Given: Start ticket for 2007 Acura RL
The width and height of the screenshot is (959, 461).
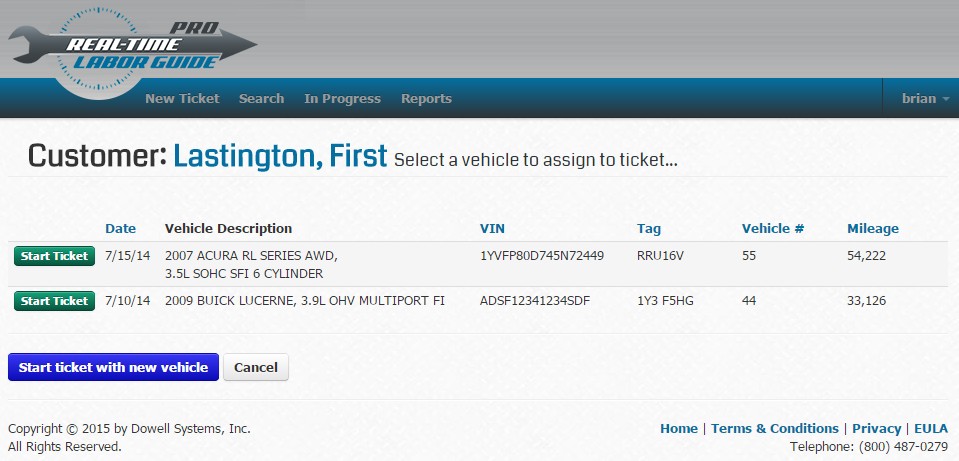Looking at the screenshot, I should click(54, 256).
